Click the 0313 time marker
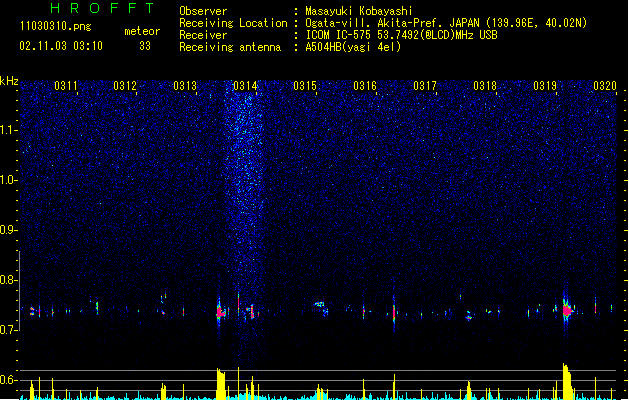The width and height of the screenshot is (629, 400). point(185,86)
